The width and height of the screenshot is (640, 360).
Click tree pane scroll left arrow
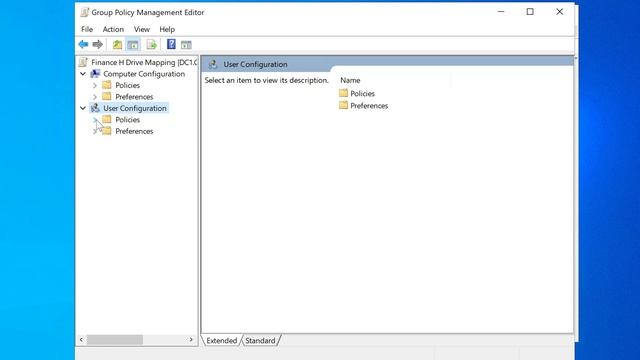click(81, 340)
